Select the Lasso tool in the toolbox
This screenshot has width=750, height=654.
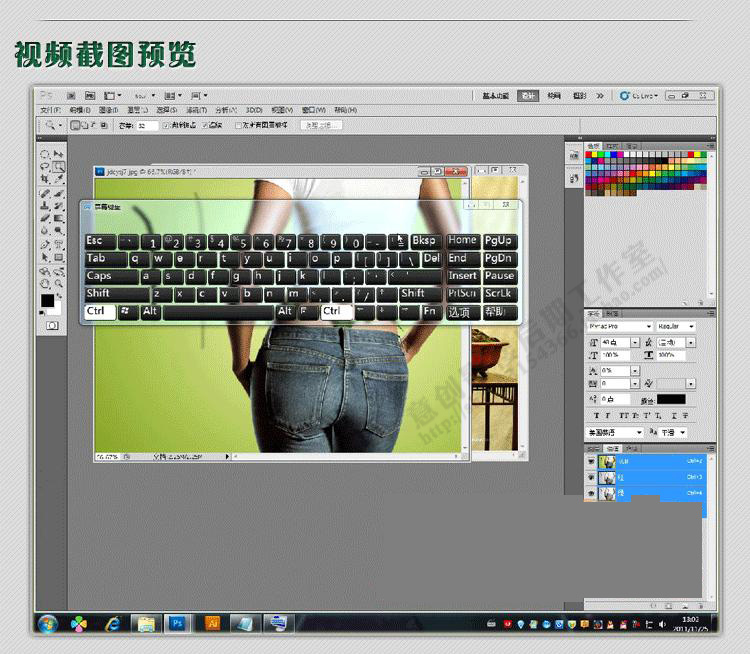(x=45, y=167)
